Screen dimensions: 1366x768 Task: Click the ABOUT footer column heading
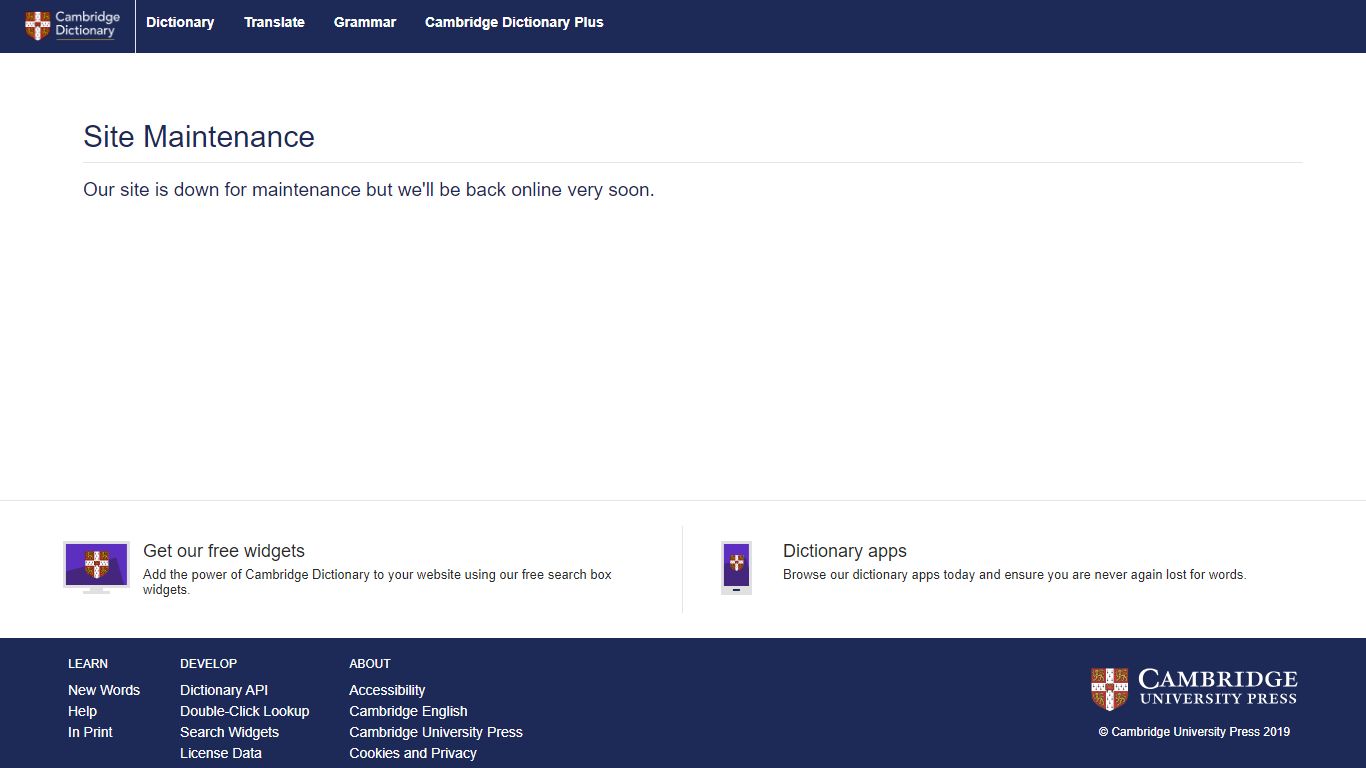370,664
